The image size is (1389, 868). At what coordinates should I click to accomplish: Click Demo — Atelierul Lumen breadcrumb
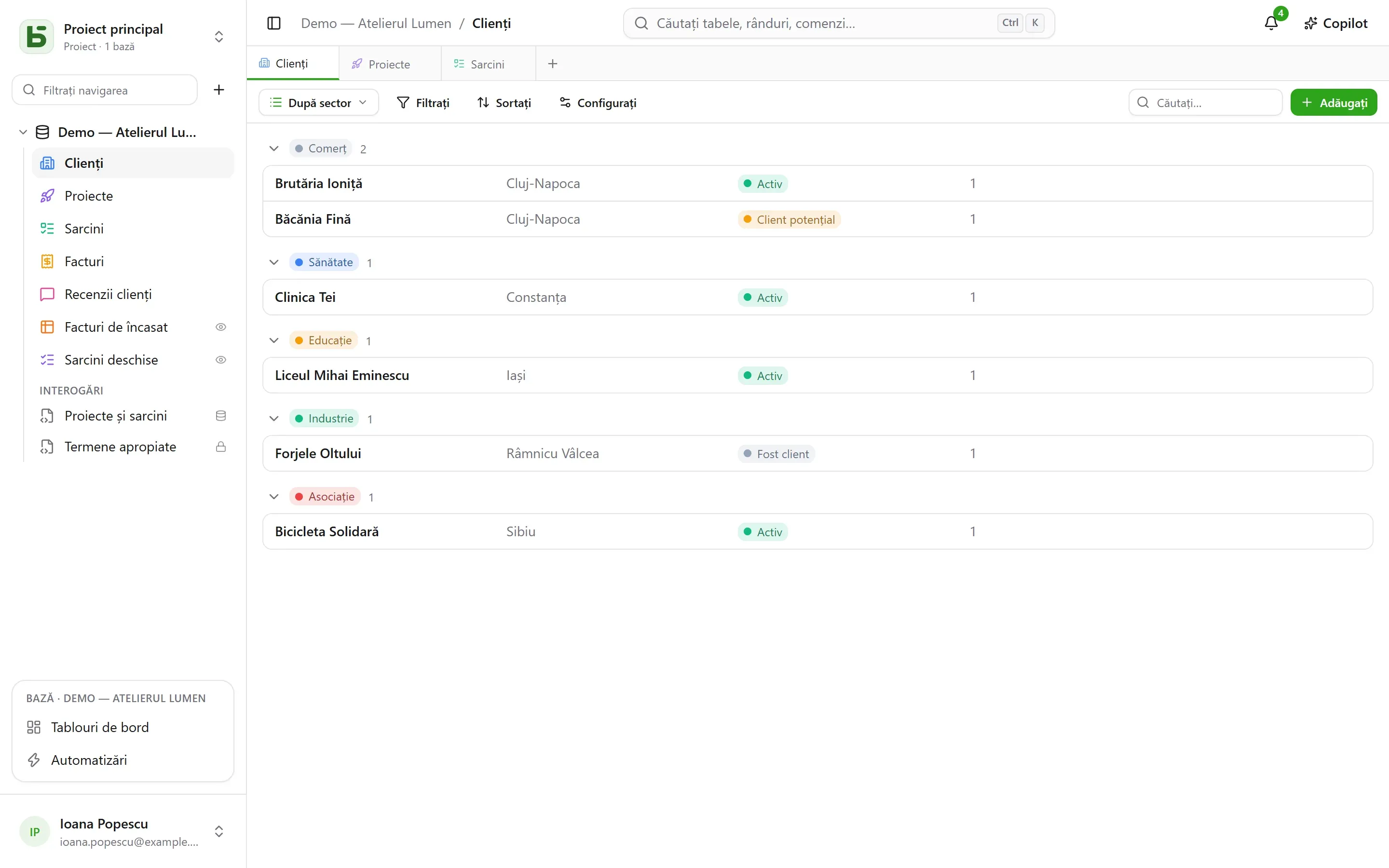pos(376,23)
